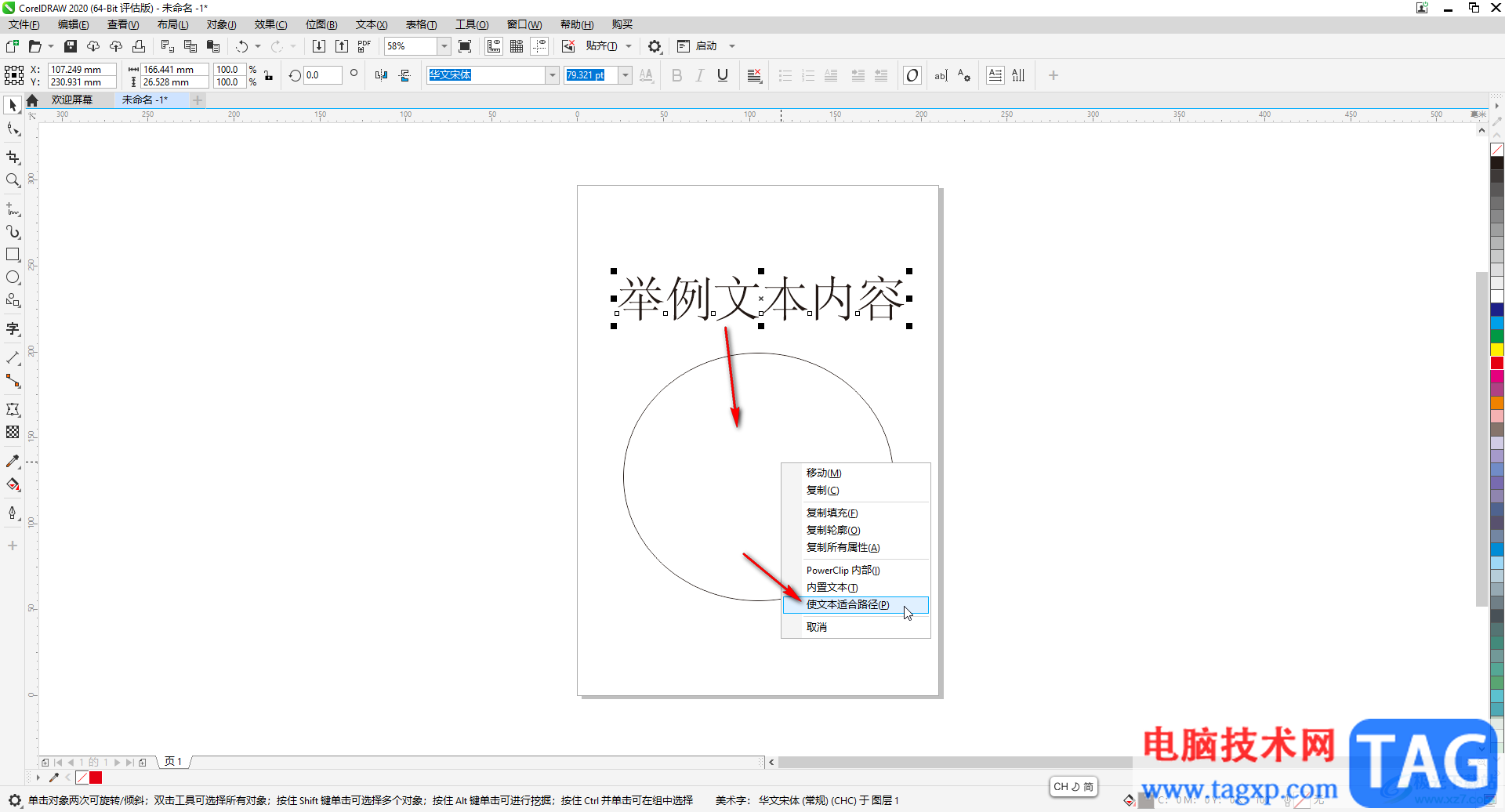Save the document with the floppy disk icon

pyautogui.click(x=71, y=46)
